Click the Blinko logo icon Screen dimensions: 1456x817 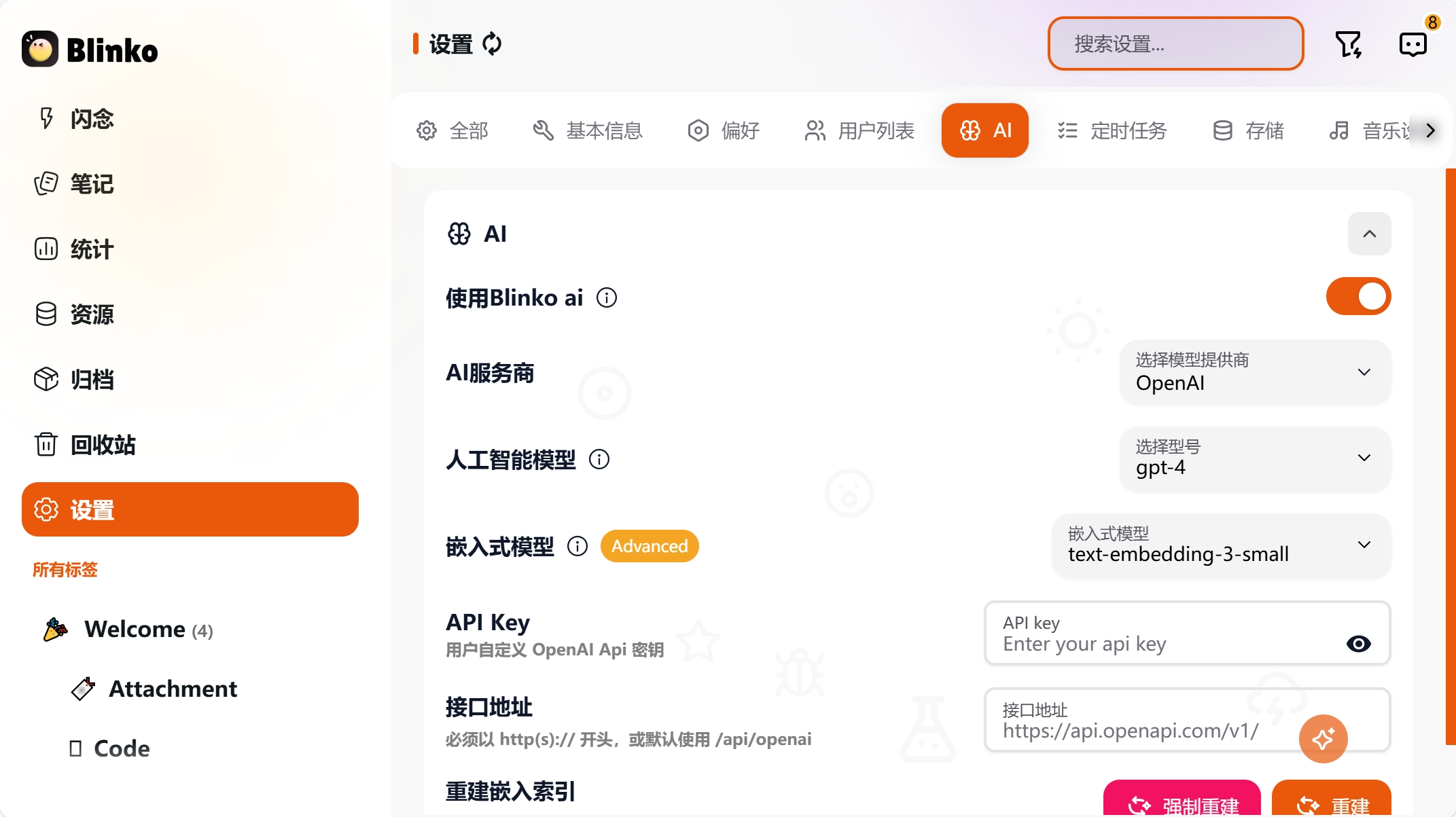pos(40,49)
